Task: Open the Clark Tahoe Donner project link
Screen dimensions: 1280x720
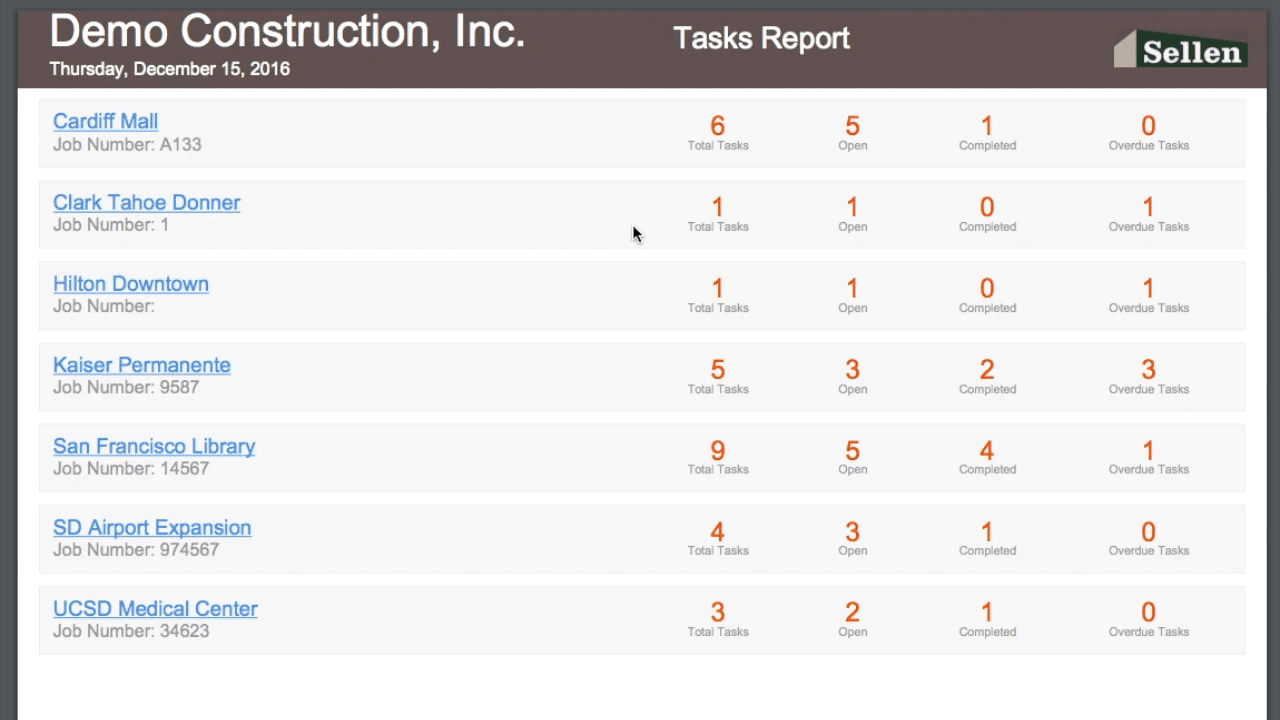Action: tap(146, 202)
